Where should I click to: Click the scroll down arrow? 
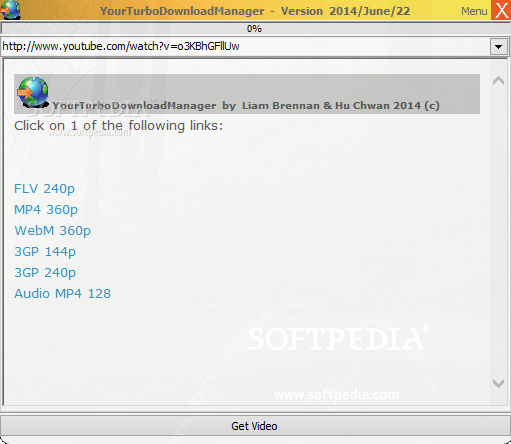coord(498,383)
